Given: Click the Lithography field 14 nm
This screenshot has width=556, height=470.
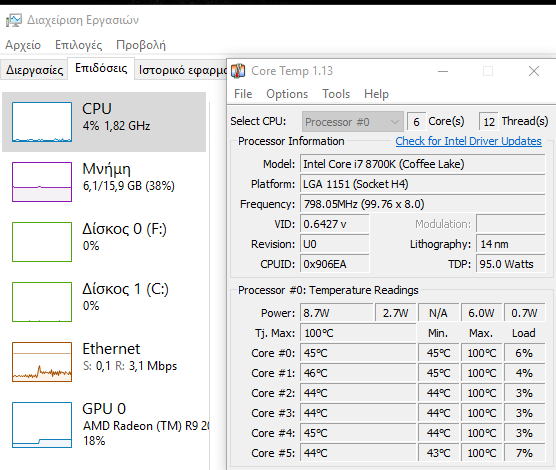Looking at the screenshot, I should (511, 244).
